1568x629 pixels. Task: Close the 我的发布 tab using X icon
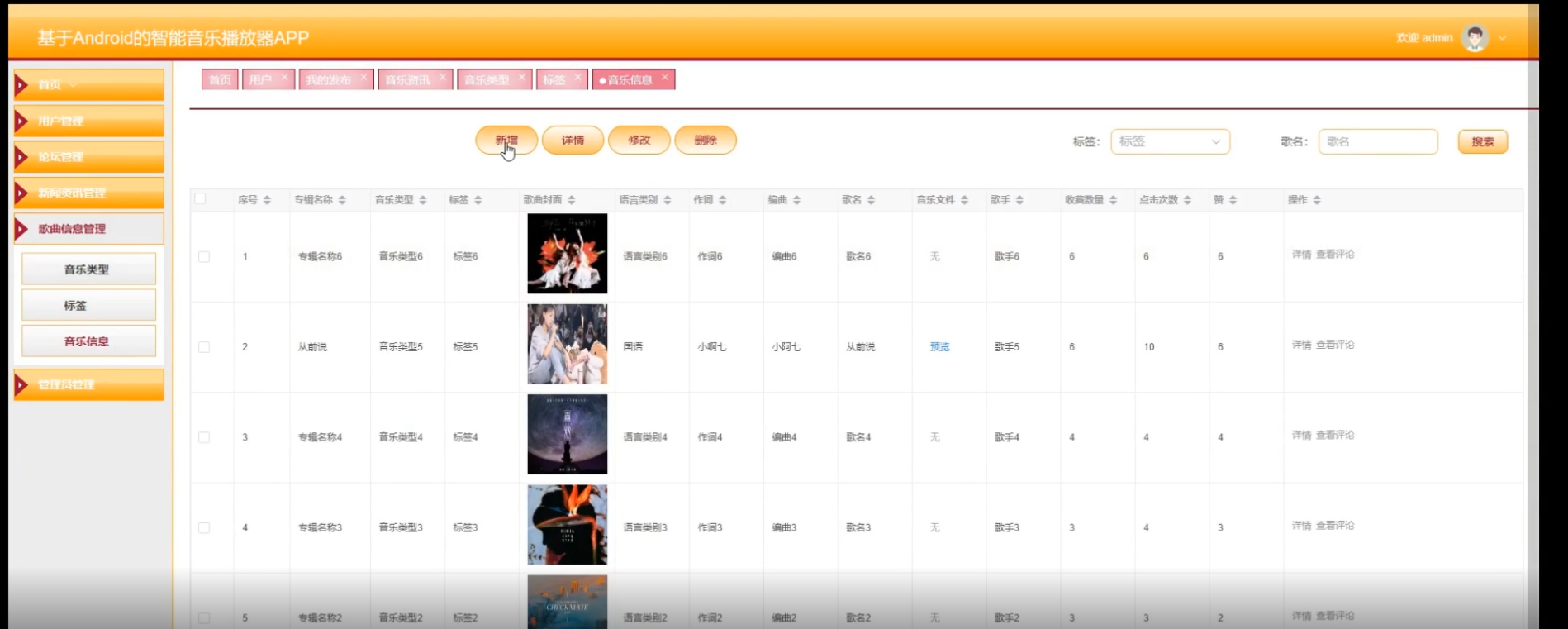pyautogui.click(x=363, y=77)
